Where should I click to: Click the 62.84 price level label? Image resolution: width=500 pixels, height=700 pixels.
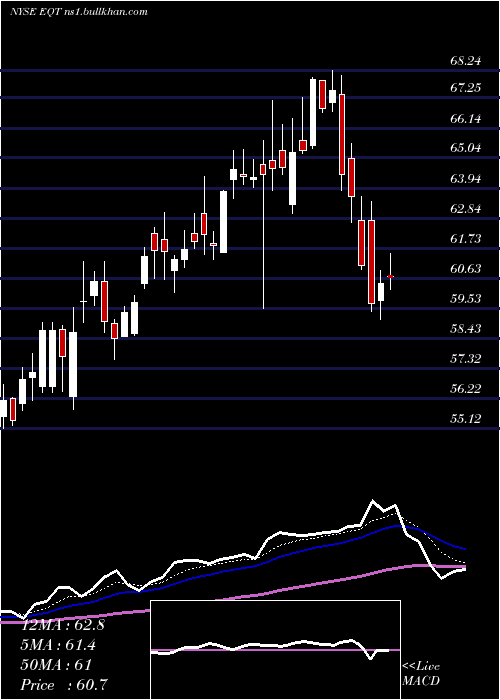click(466, 208)
